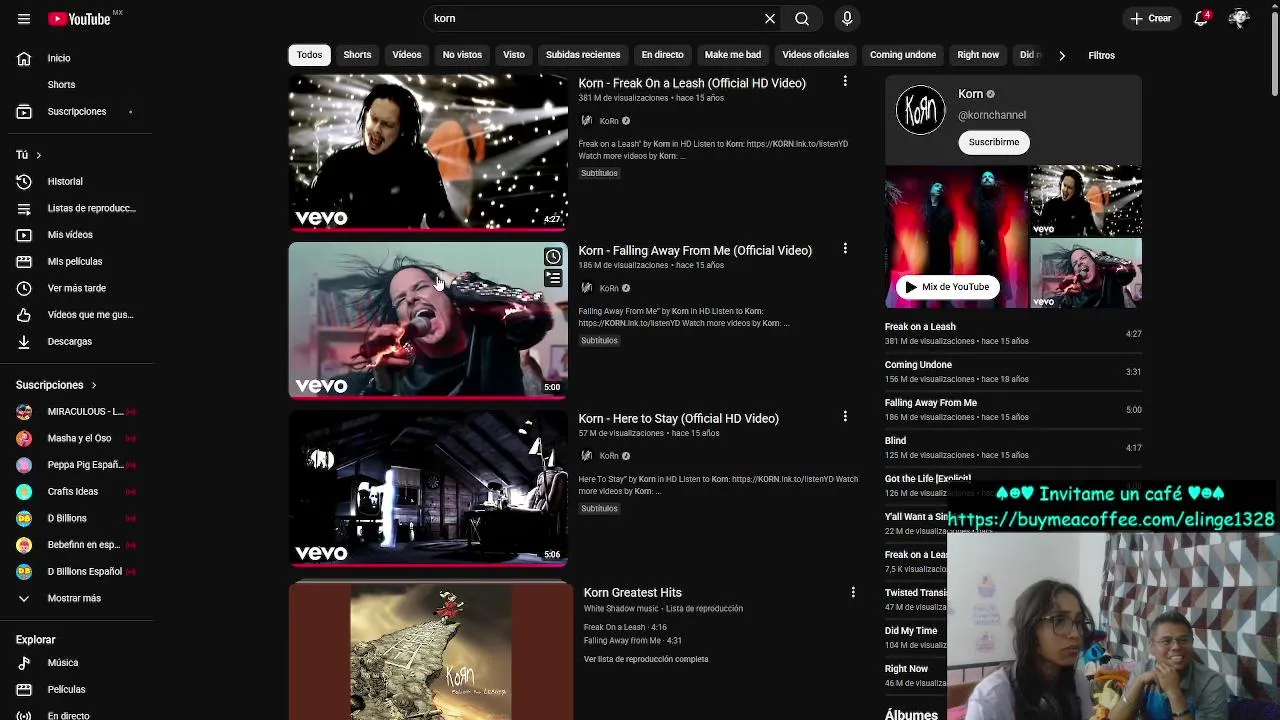Open options menu for Here to Stay
This screenshot has height=720, width=1280.
[845, 416]
